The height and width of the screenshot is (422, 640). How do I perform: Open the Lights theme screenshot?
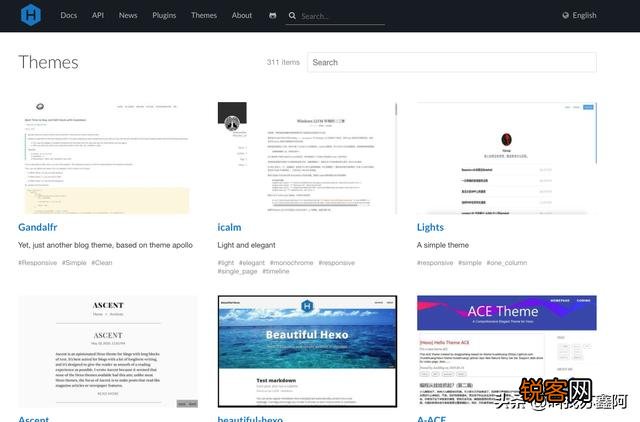507,158
